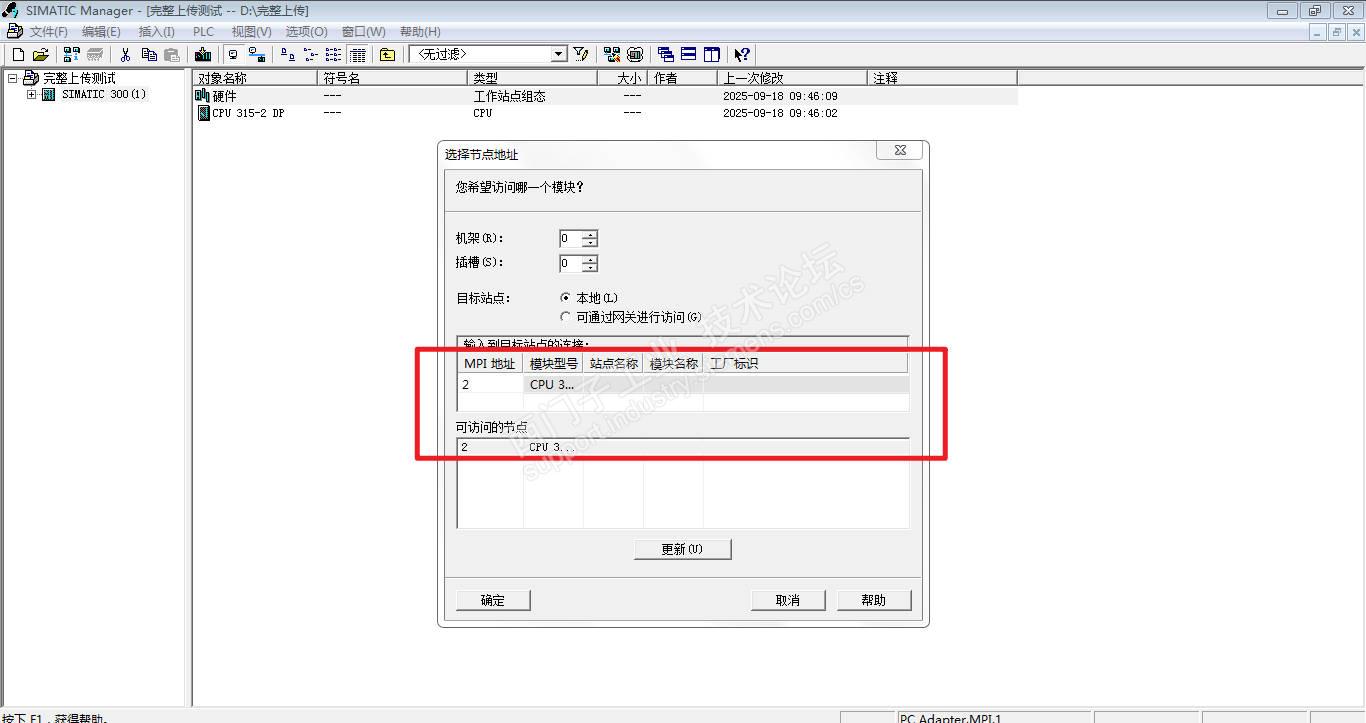
Task: Open the PLC menu
Action: pos(203,32)
